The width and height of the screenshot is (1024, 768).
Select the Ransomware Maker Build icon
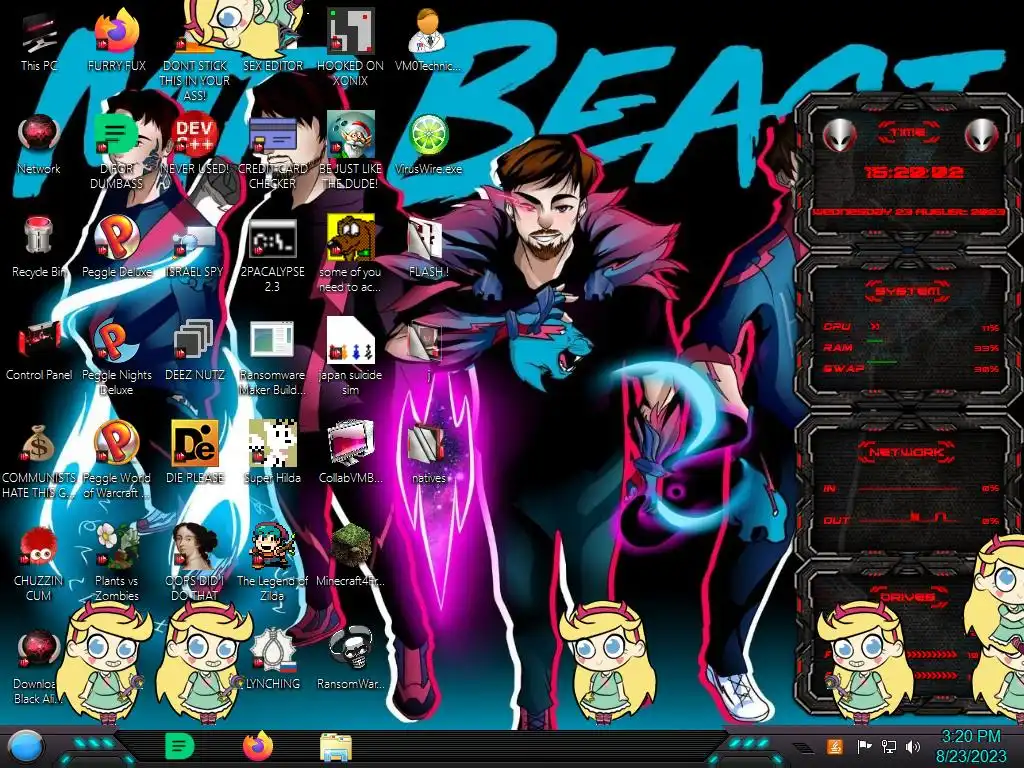coord(272,341)
